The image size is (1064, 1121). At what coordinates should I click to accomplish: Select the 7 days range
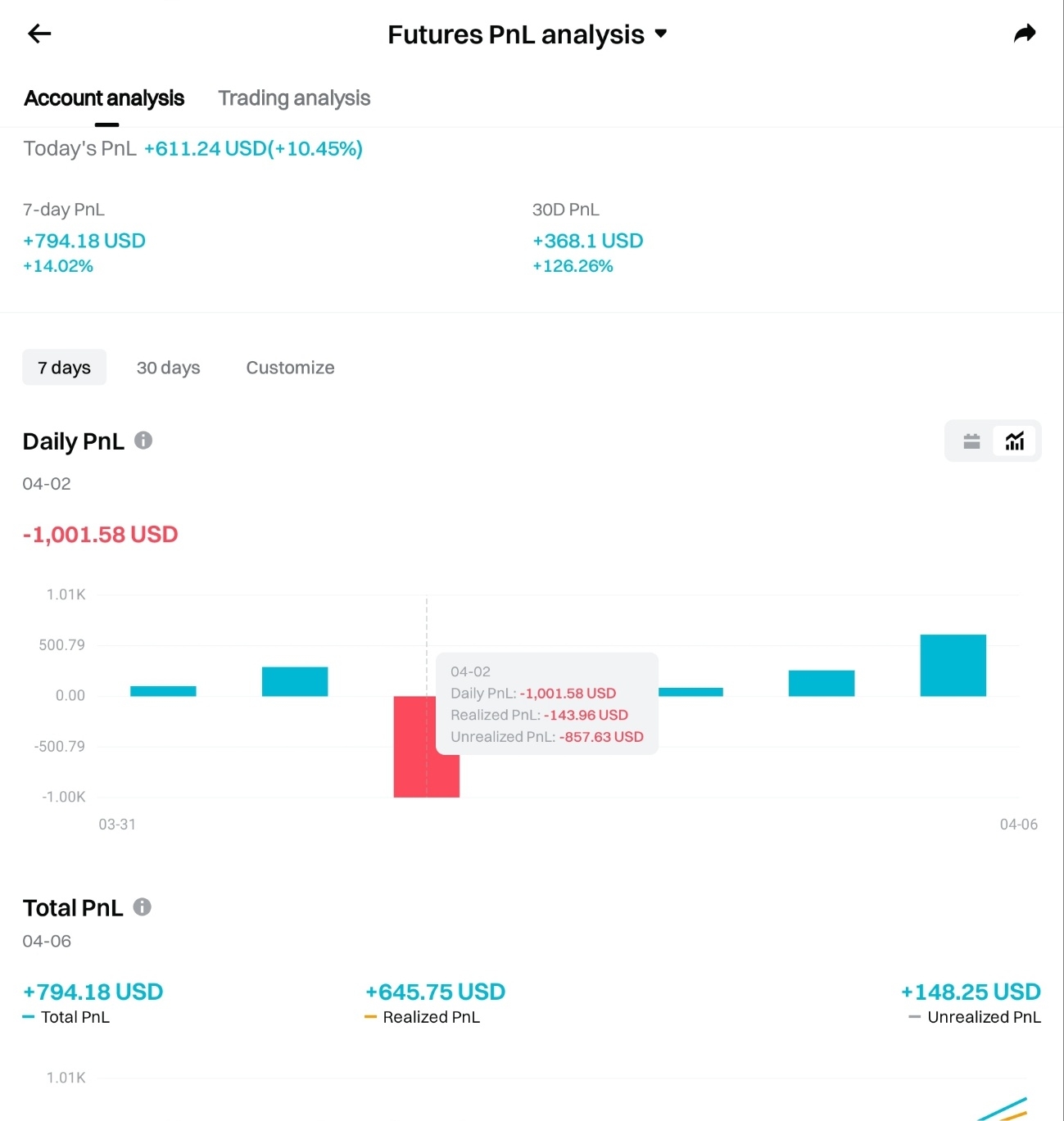pyautogui.click(x=64, y=368)
